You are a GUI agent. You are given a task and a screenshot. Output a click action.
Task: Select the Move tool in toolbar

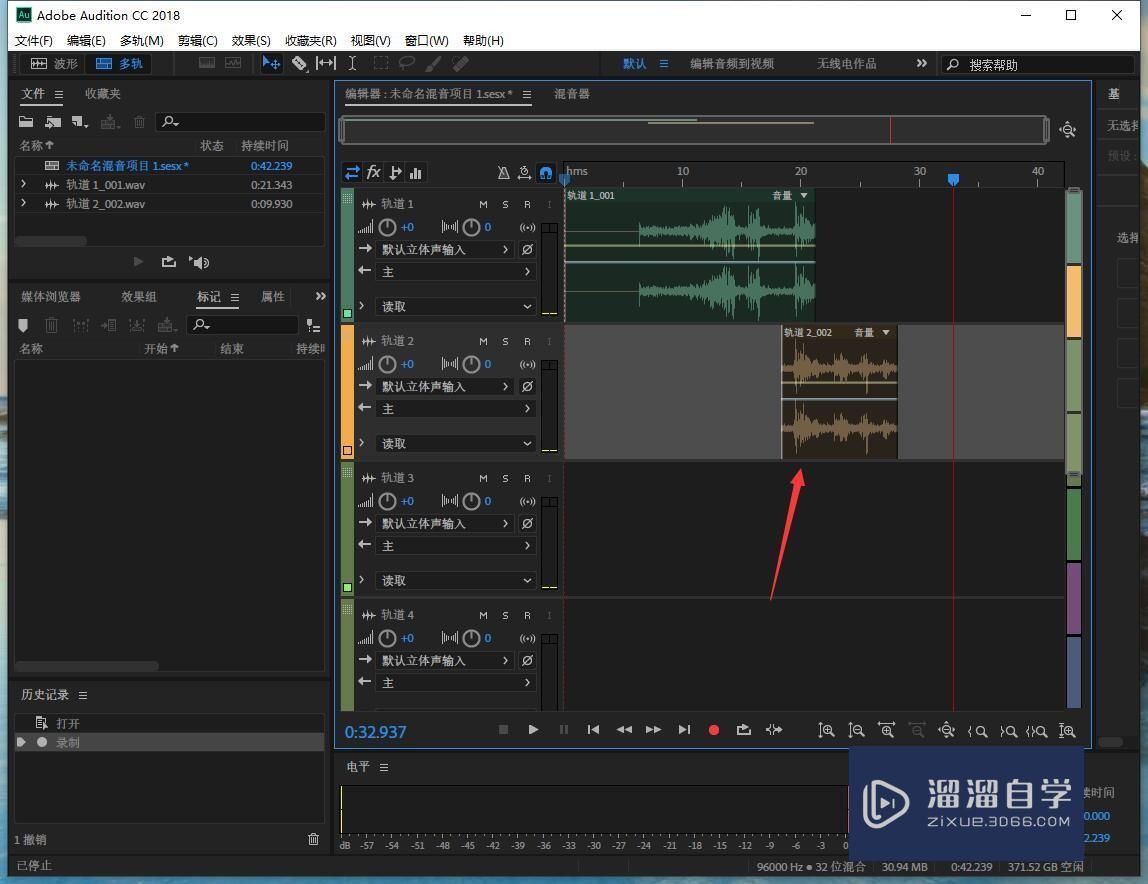271,64
